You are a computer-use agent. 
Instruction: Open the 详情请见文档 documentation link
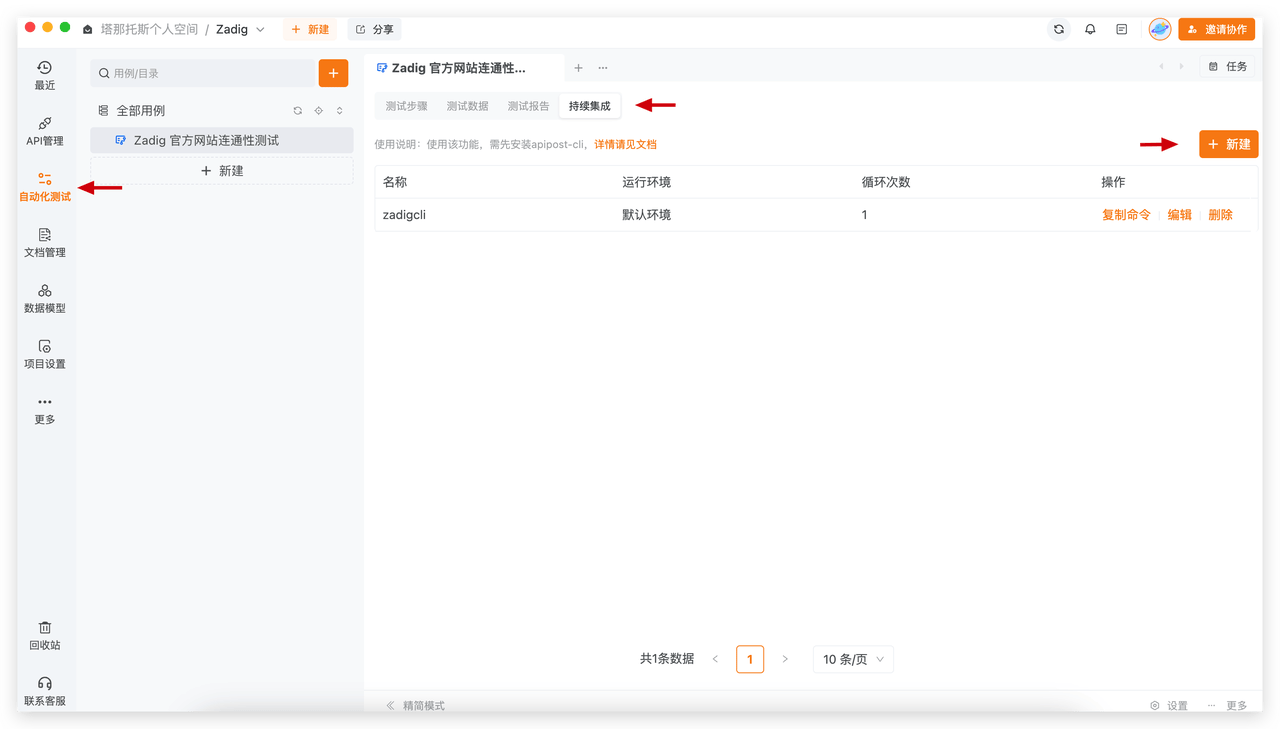pyautogui.click(x=625, y=145)
